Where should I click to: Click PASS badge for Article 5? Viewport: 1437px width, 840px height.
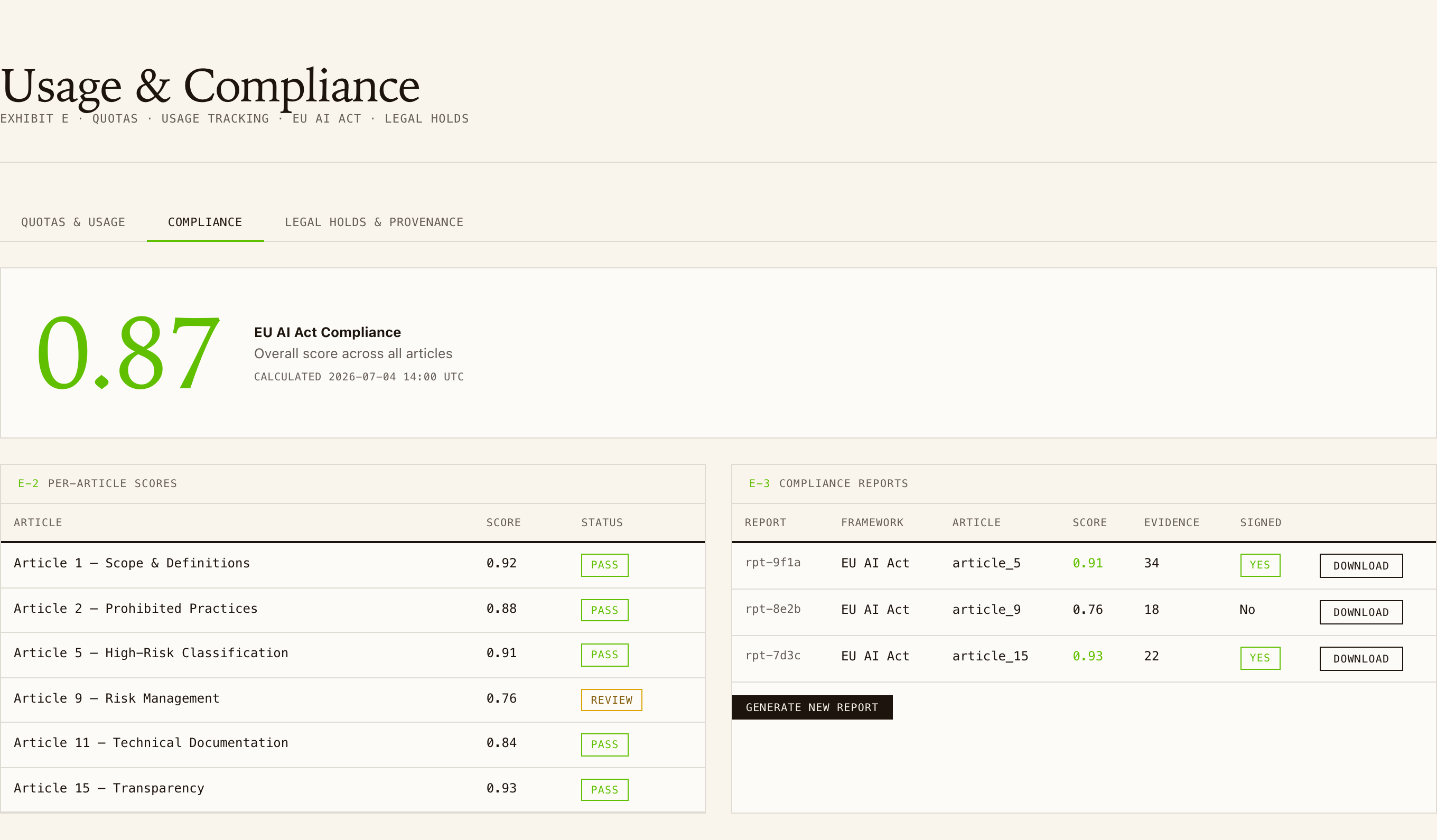604,655
